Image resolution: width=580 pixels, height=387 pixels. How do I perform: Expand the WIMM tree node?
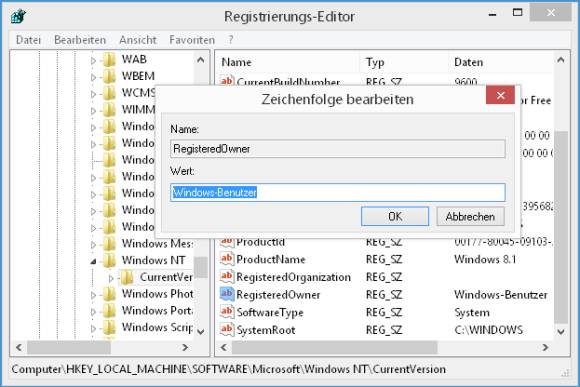tap(93, 110)
